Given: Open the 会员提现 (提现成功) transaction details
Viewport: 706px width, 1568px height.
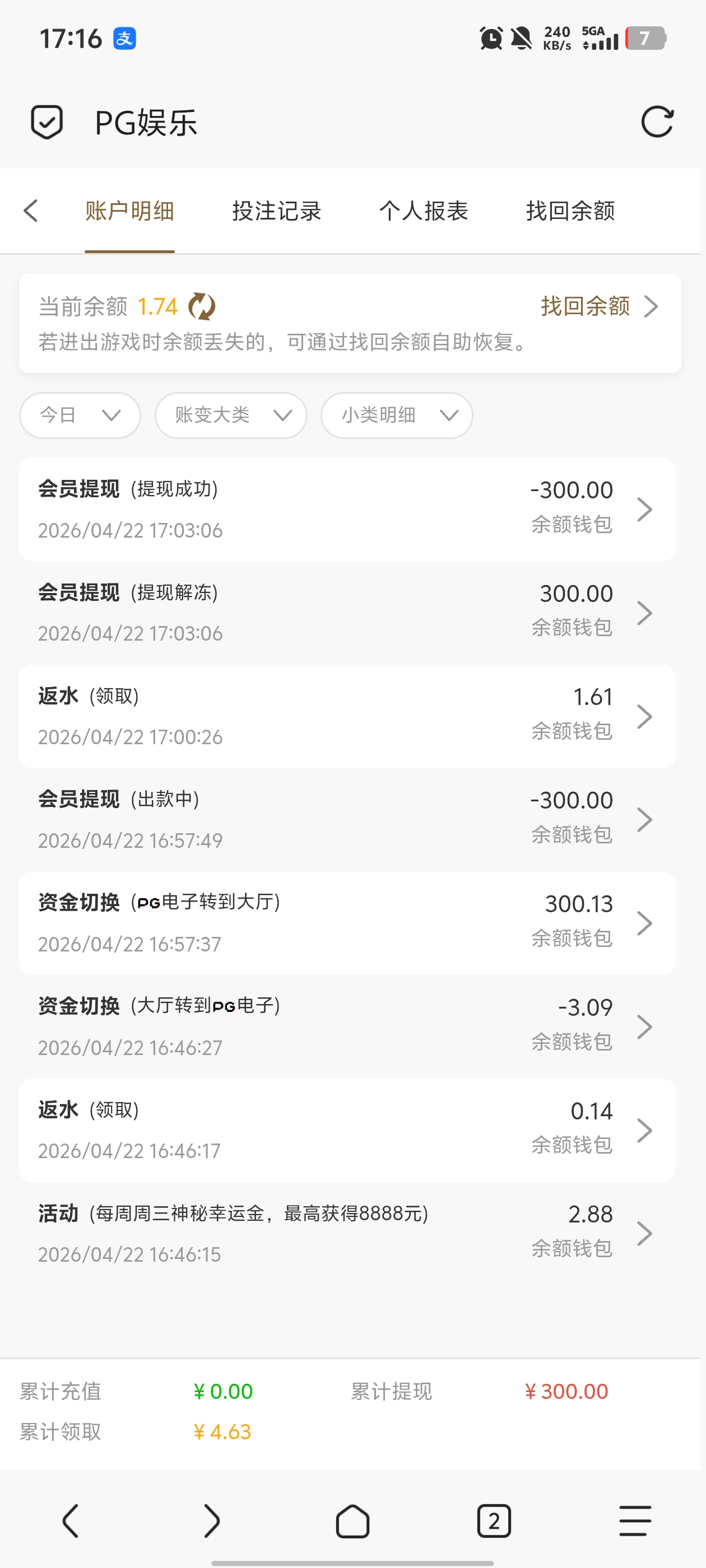Looking at the screenshot, I should [347, 510].
